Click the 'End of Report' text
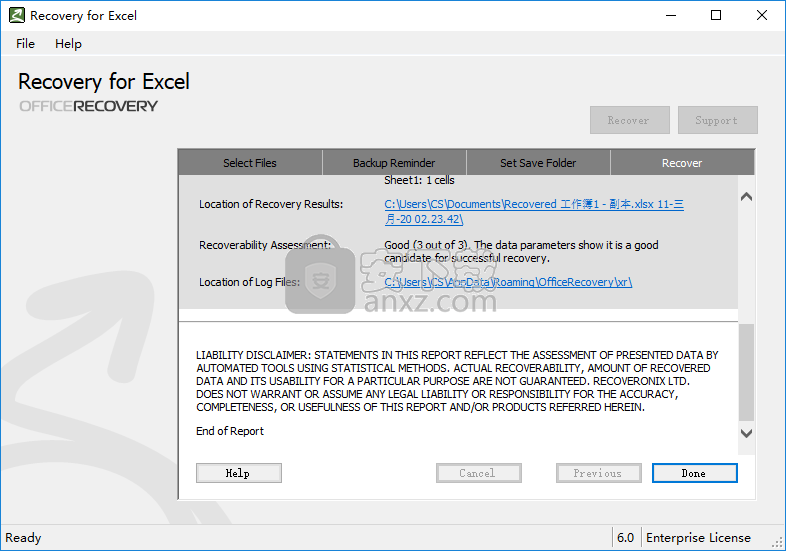Viewport: 786px width, 551px height. click(x=230, y=431)
